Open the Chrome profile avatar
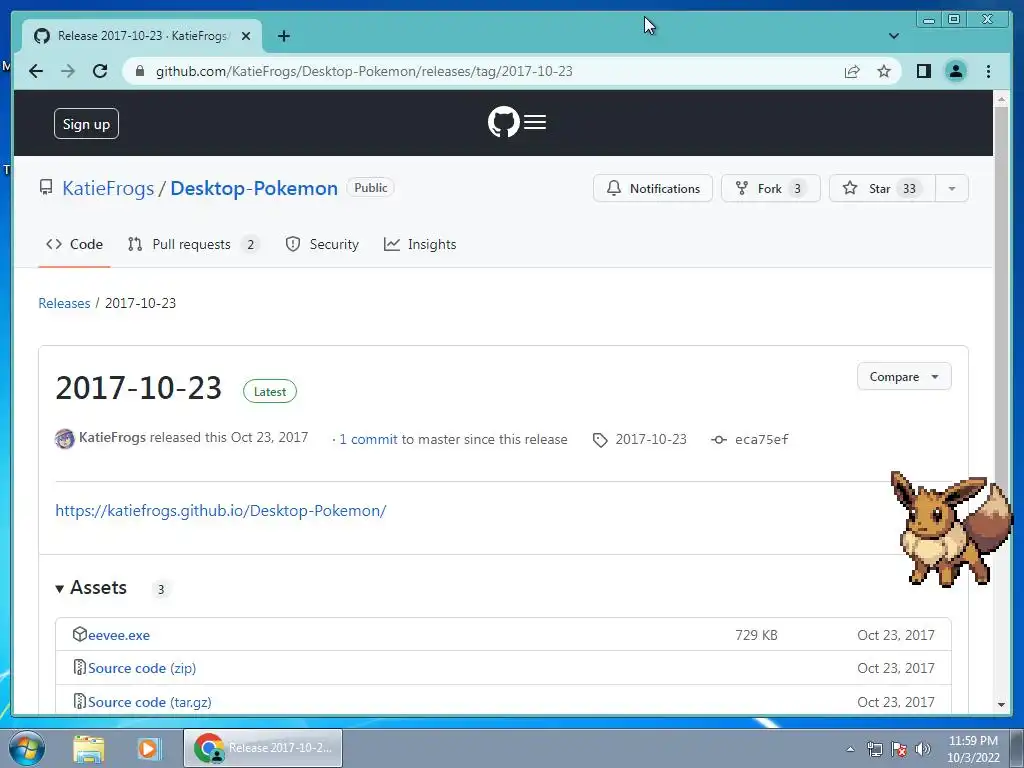Viewport: 1024px width, 768px height. (x=955, y=71)
